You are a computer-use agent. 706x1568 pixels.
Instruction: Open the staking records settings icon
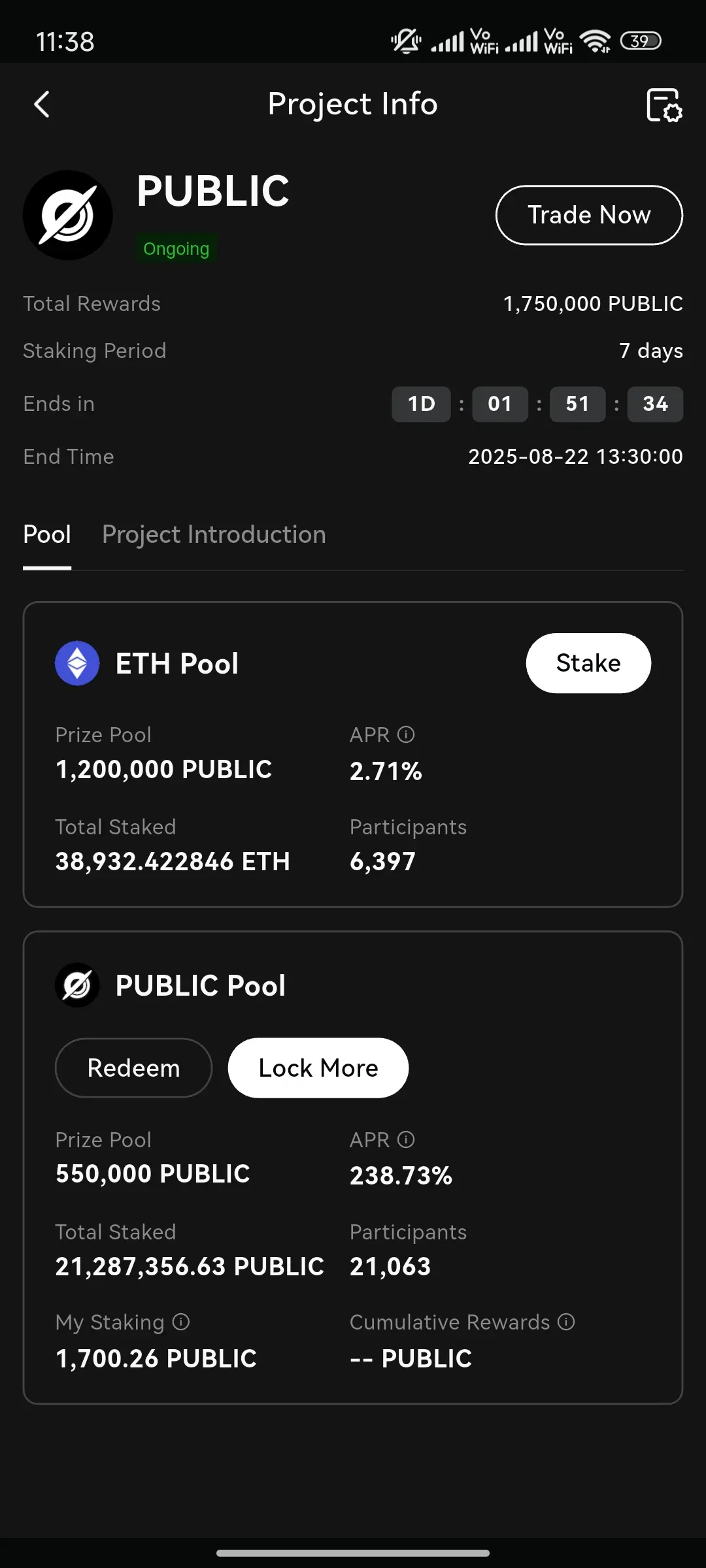(x=664, y=105)
